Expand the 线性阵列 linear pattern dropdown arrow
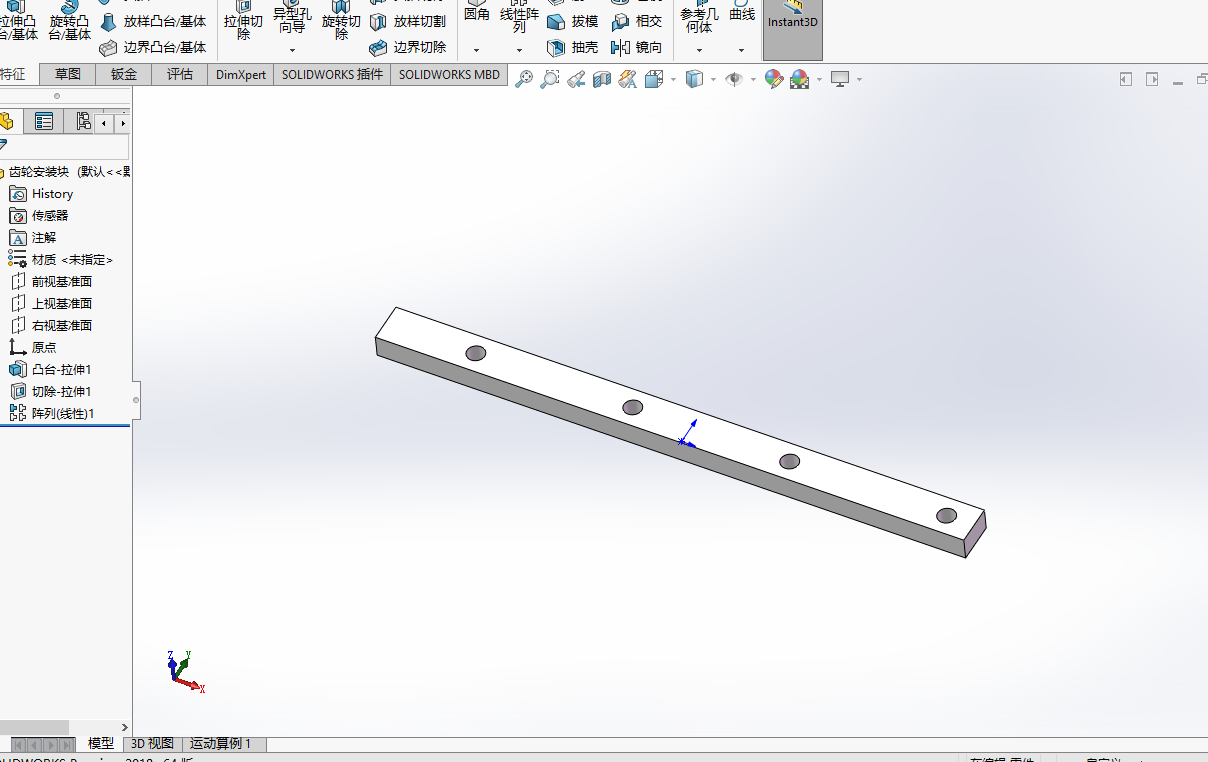 (519, 50)
